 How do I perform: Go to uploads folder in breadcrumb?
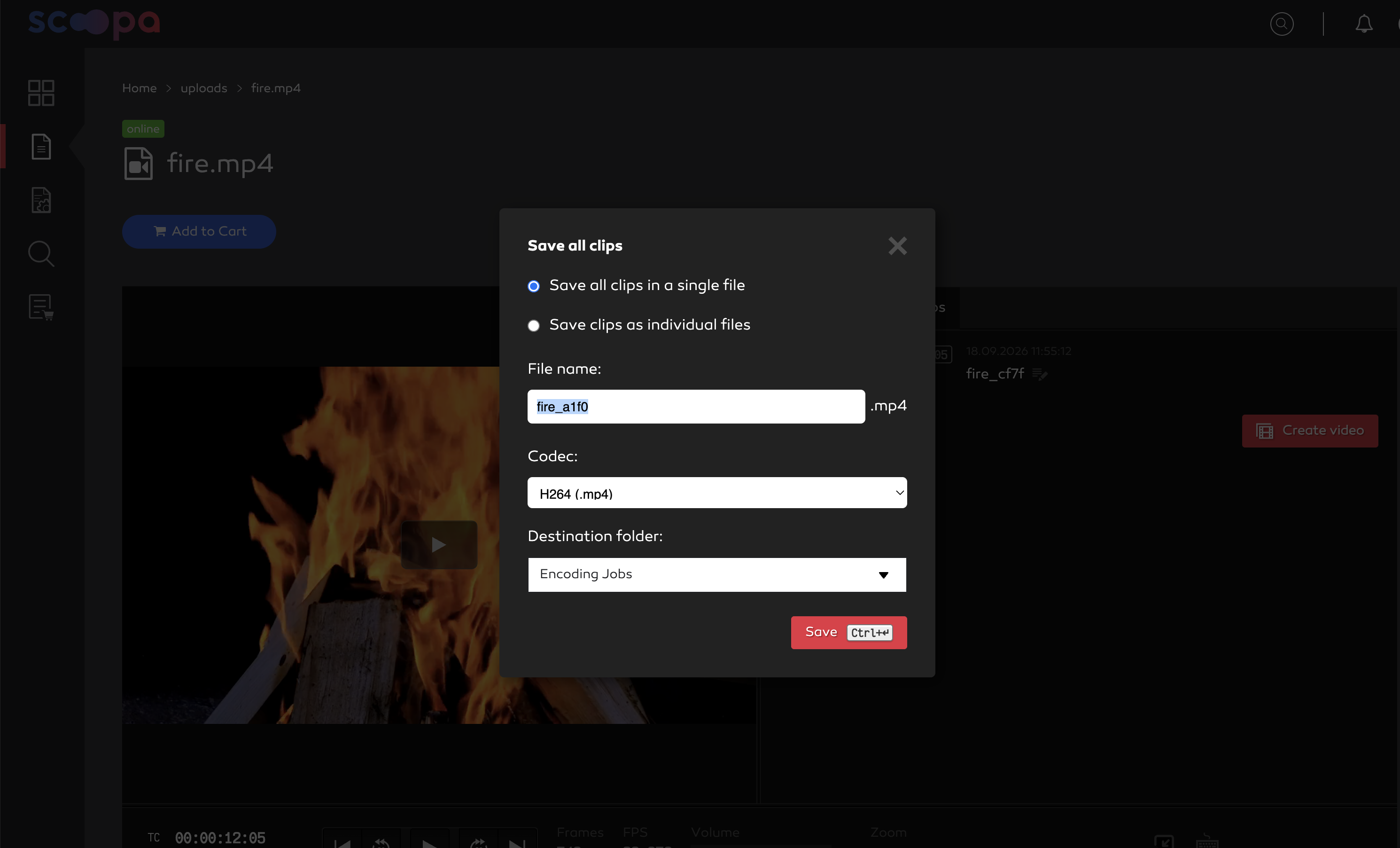click(x=203, y=88)
